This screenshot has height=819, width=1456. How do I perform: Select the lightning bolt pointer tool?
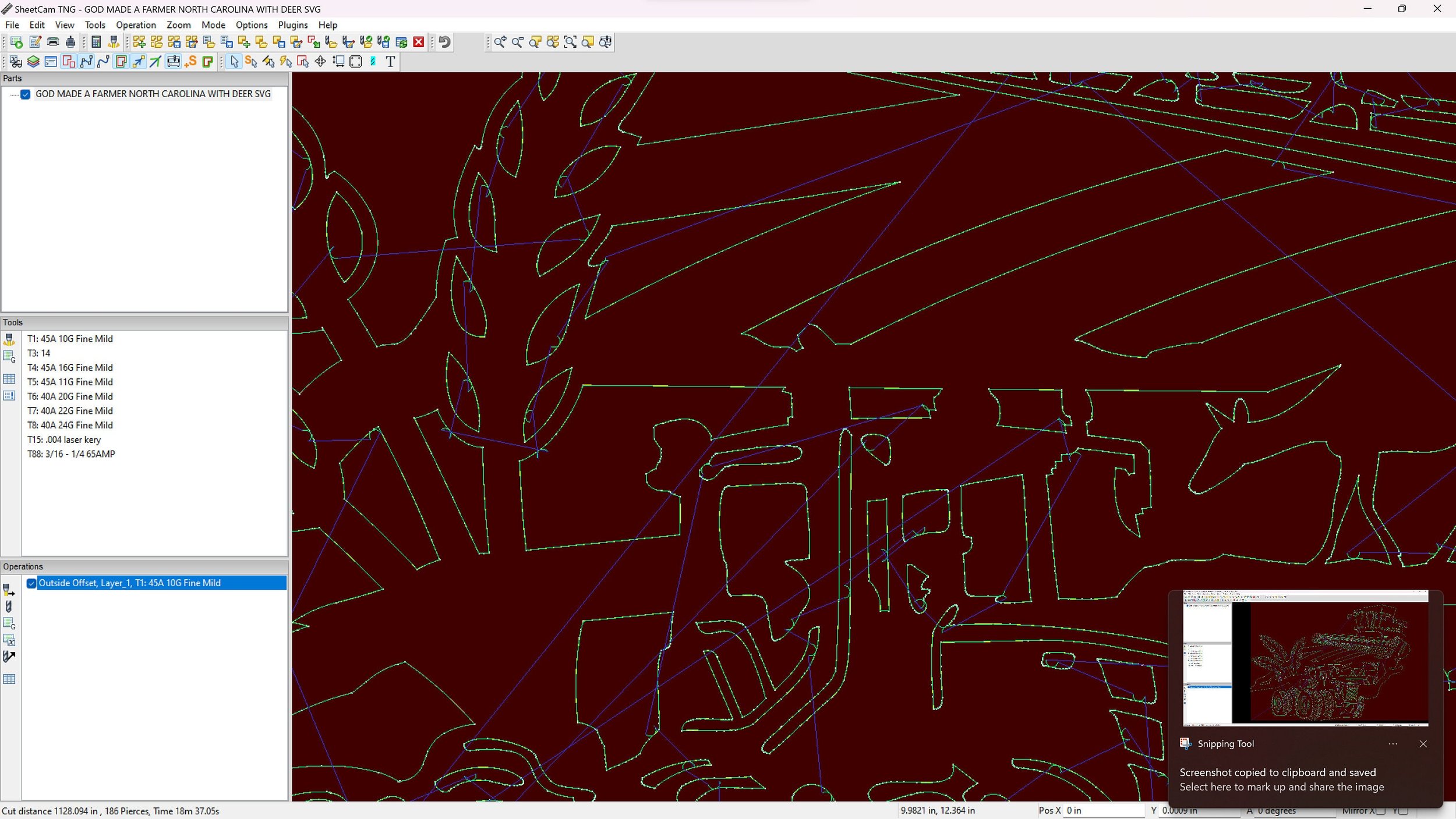coord(285,62)
